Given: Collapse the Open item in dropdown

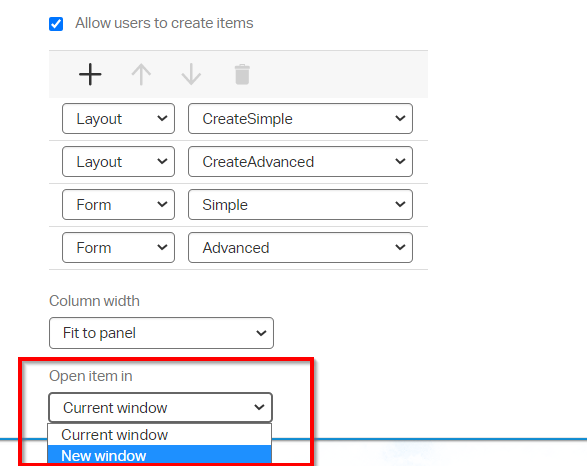Looking at the screenshot, I should (160, 408).
